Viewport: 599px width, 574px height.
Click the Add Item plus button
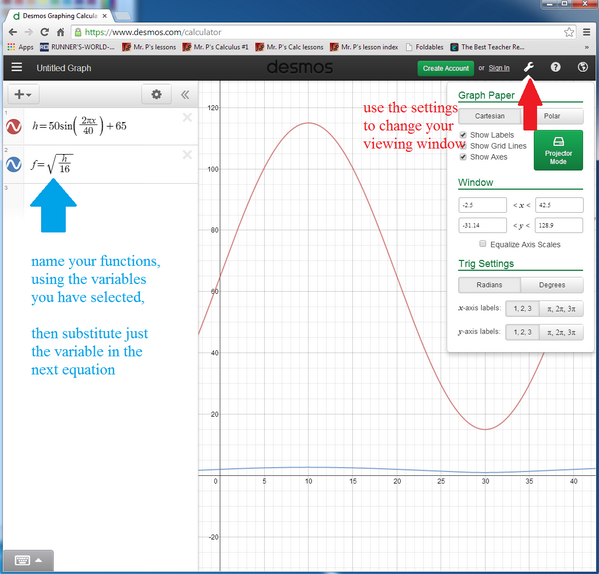[23, 94]
